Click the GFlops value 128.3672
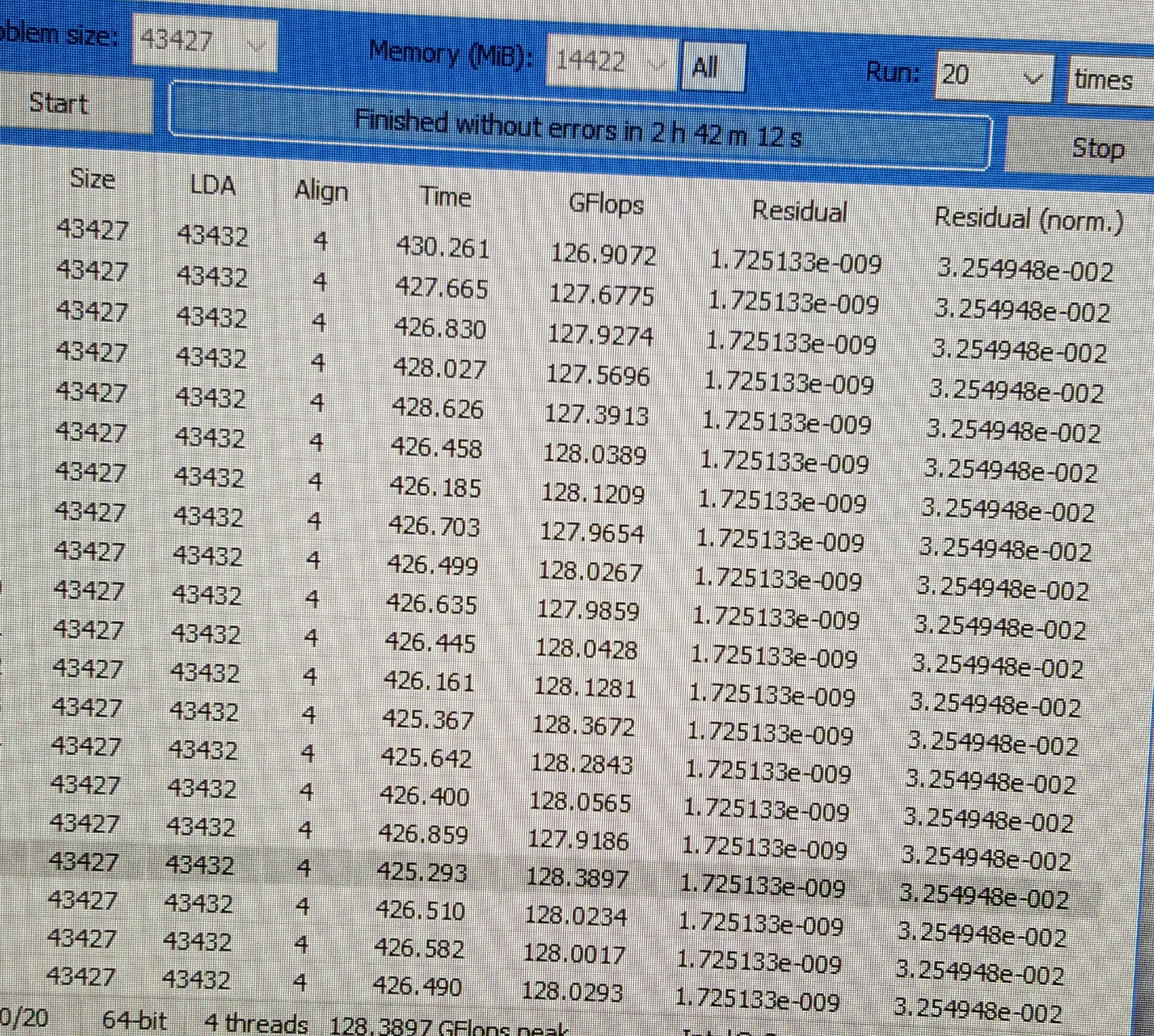This screenshot has height=1036, width=1154. coord(583,726)
